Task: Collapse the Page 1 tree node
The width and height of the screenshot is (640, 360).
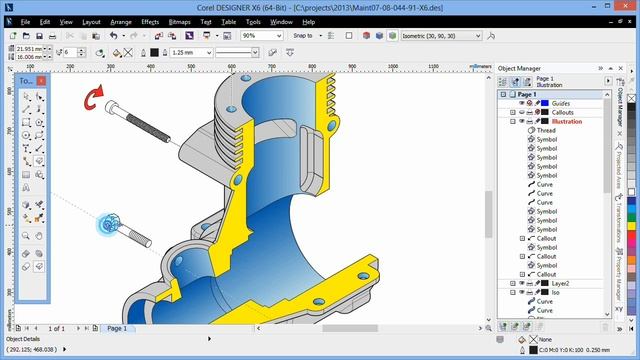Action: [503, 94]
